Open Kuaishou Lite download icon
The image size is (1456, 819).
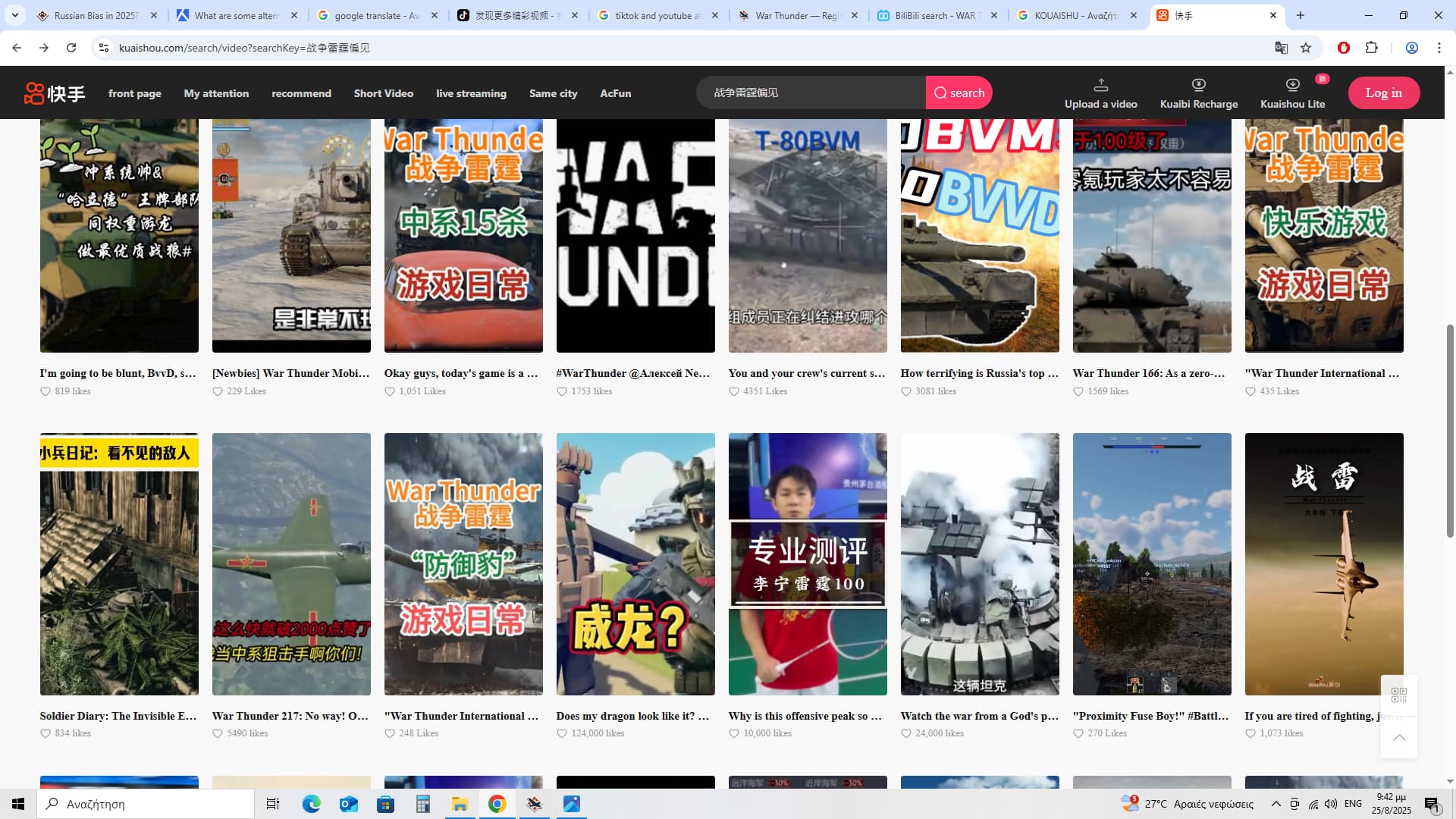(x=1292, y=84)
